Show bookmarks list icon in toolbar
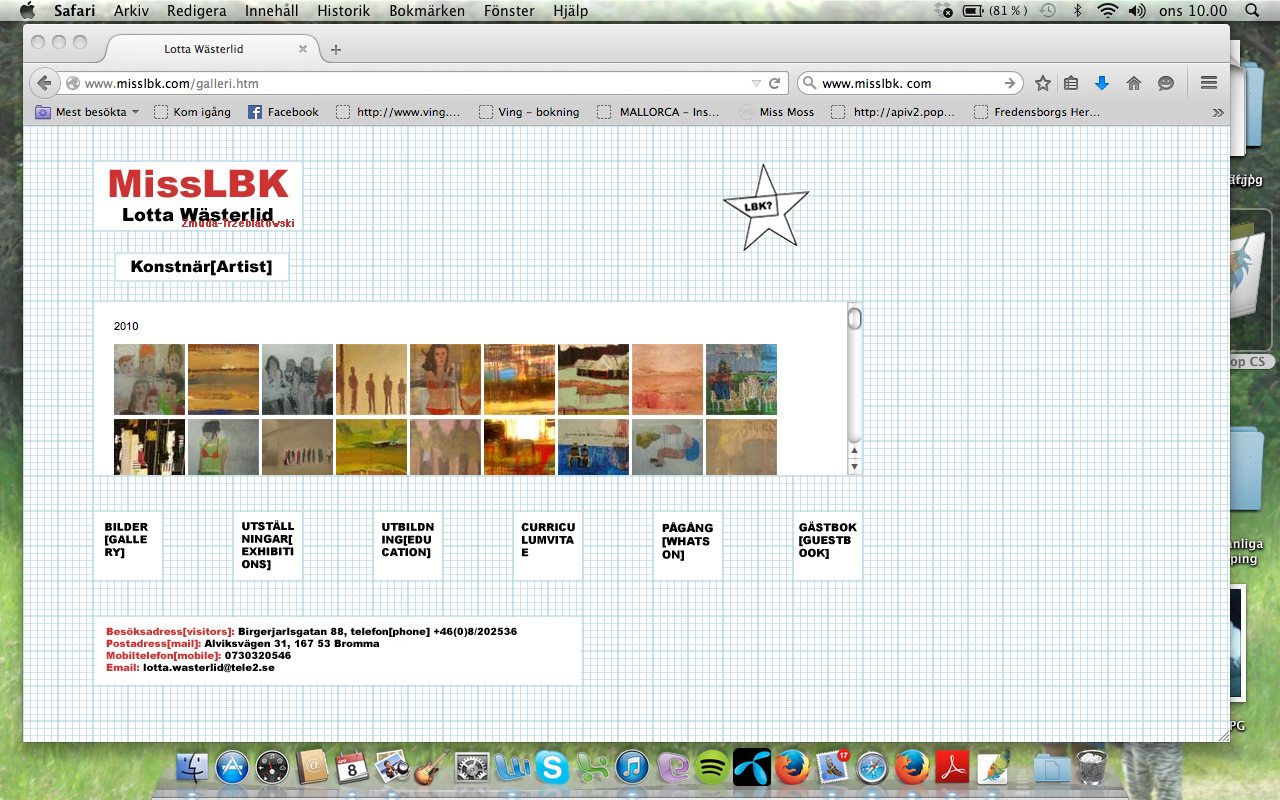Viewport: 1280px width, 800px height. click(1071, 83)
